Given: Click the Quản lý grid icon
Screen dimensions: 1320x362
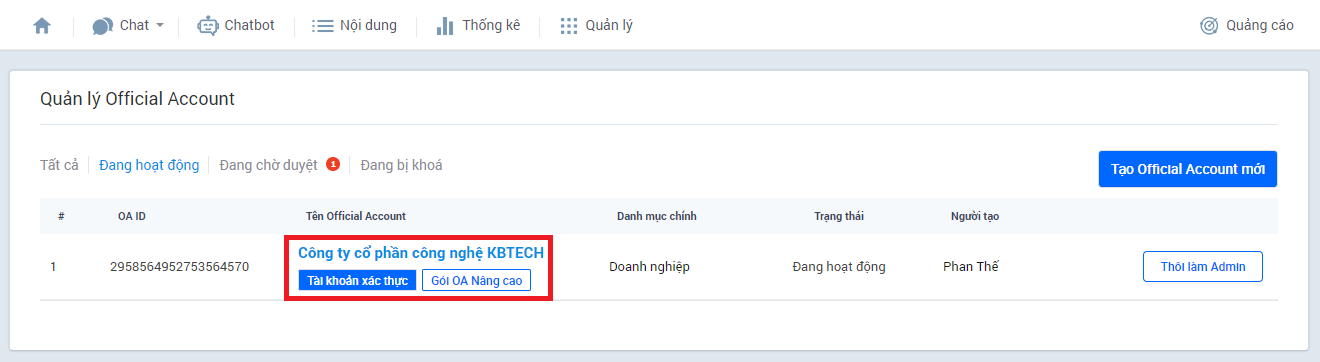Looking at the screenshot, I should click(569, 26).
